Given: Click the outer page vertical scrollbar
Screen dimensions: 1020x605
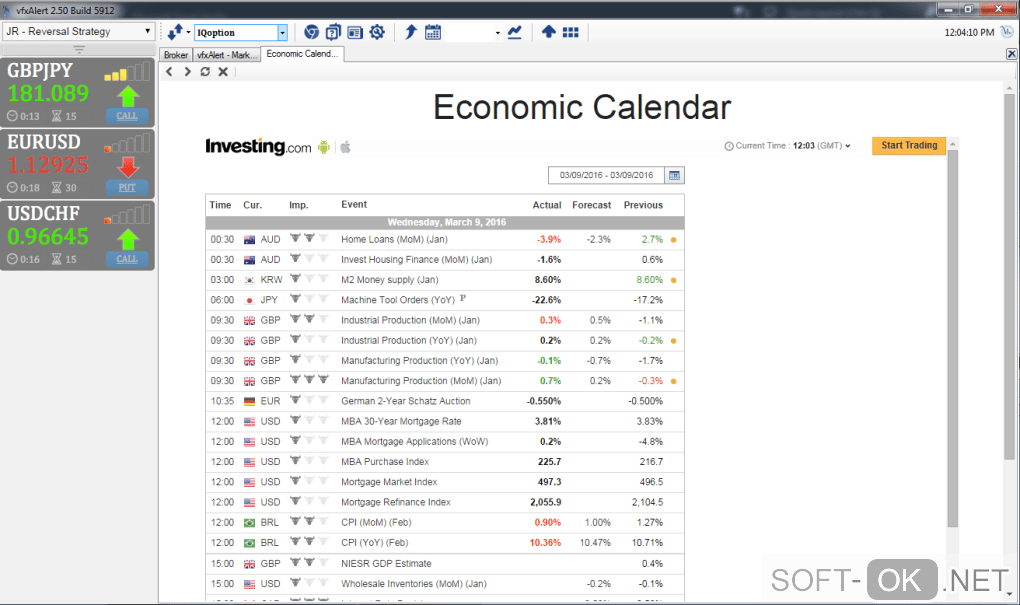Looking at the screenshot, I should (1009, 276).
